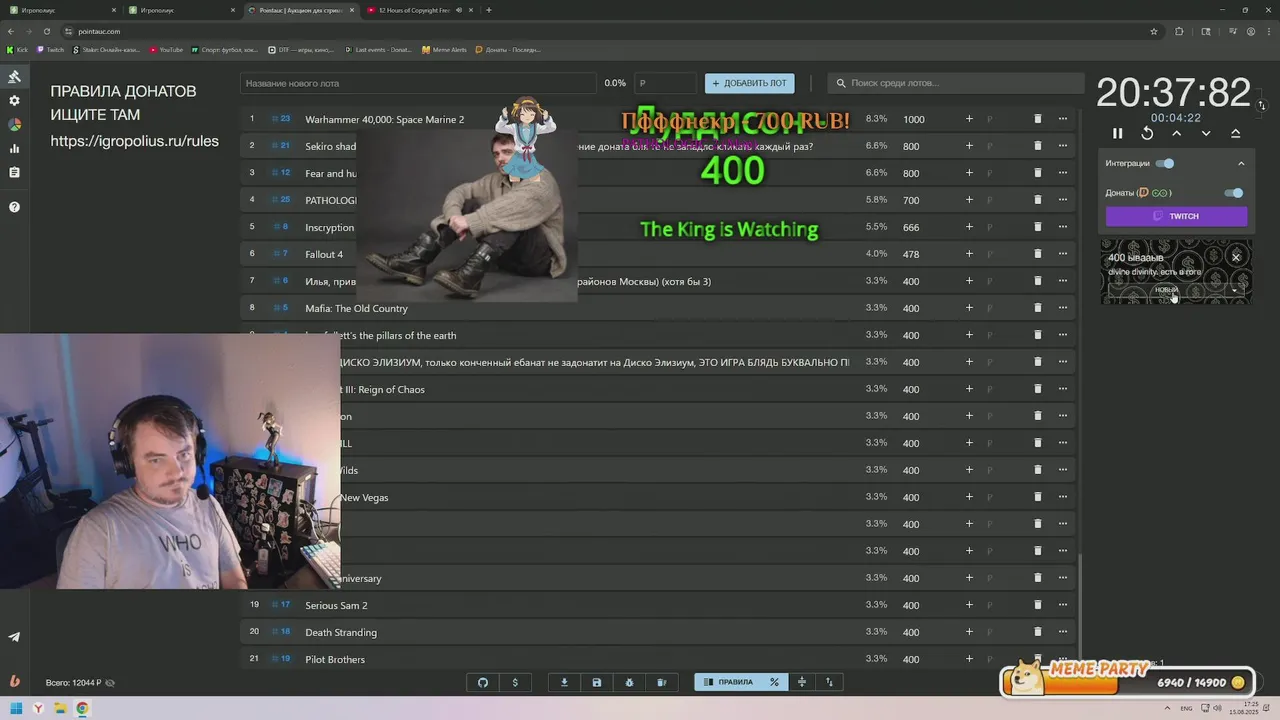Open the GitHub icon in the bottom toolbar
The width and height of the screenshot is (1280, 720).
[x=483, y=682]
